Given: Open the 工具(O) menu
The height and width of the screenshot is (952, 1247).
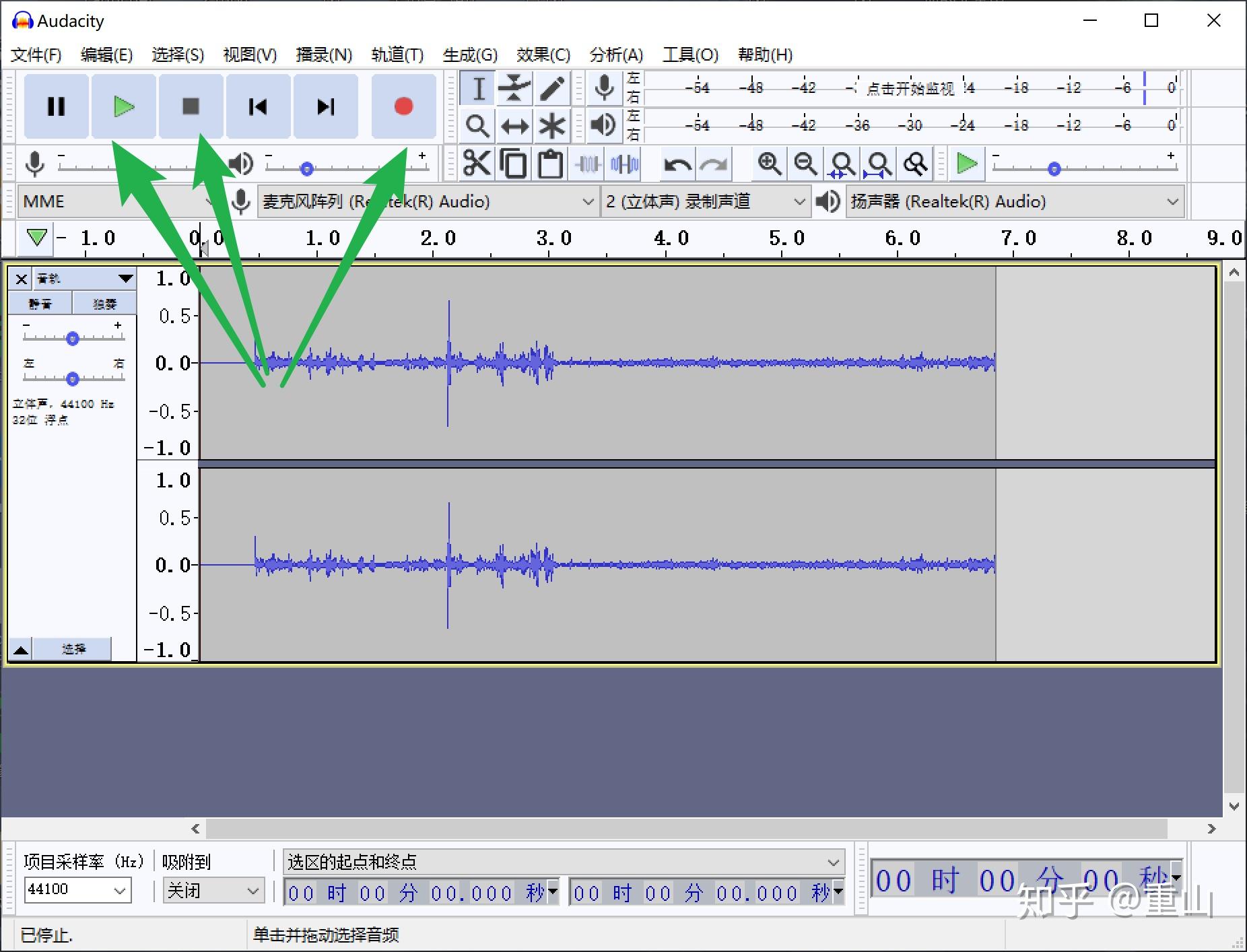Looking at the screenshot, I should [690, 55].
